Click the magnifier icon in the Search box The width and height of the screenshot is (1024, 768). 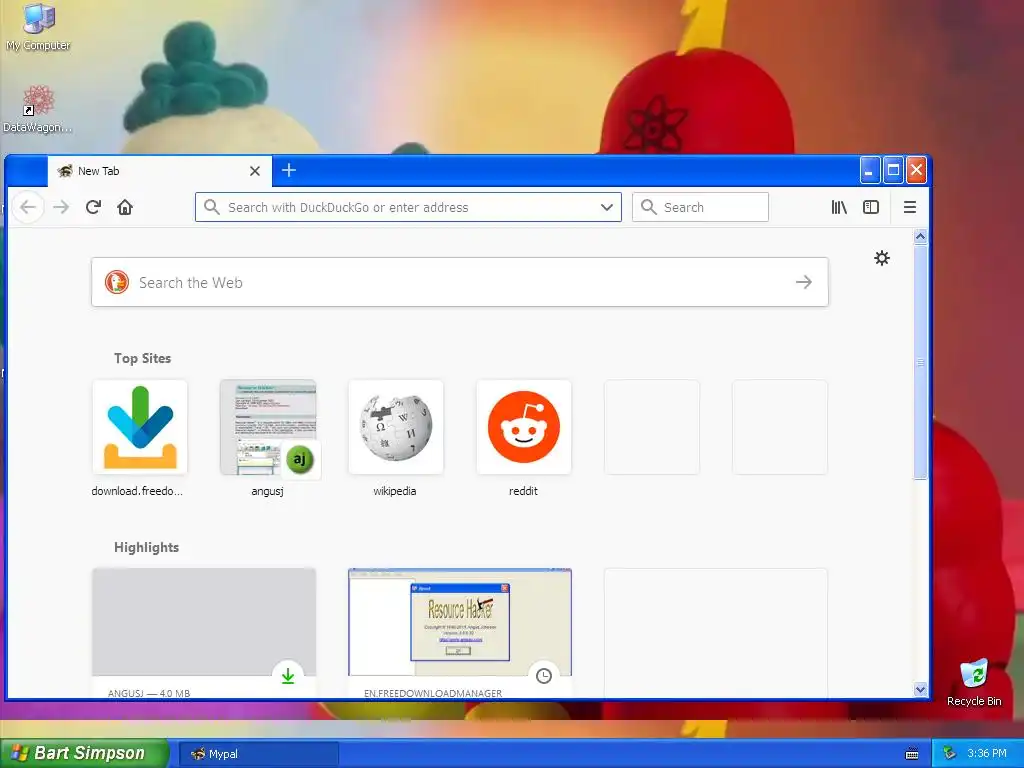(x=648, y=207)
